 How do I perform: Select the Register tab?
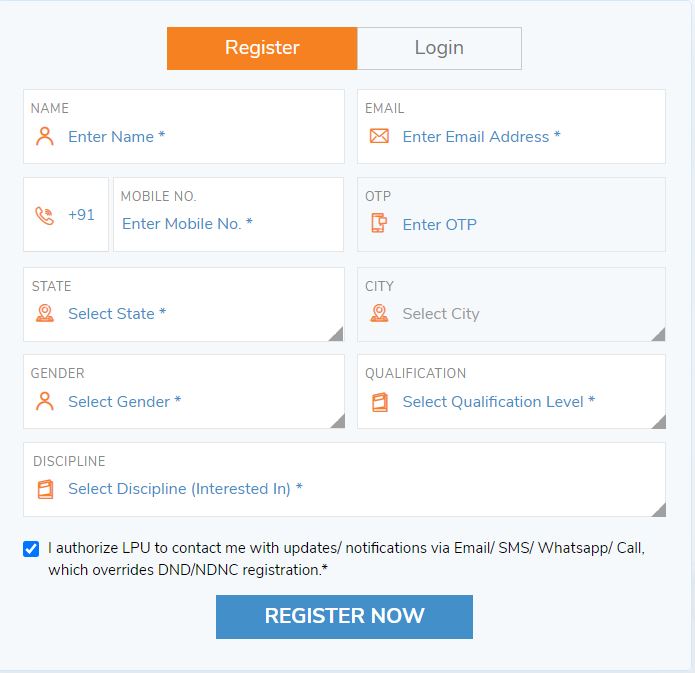(262, 48)
